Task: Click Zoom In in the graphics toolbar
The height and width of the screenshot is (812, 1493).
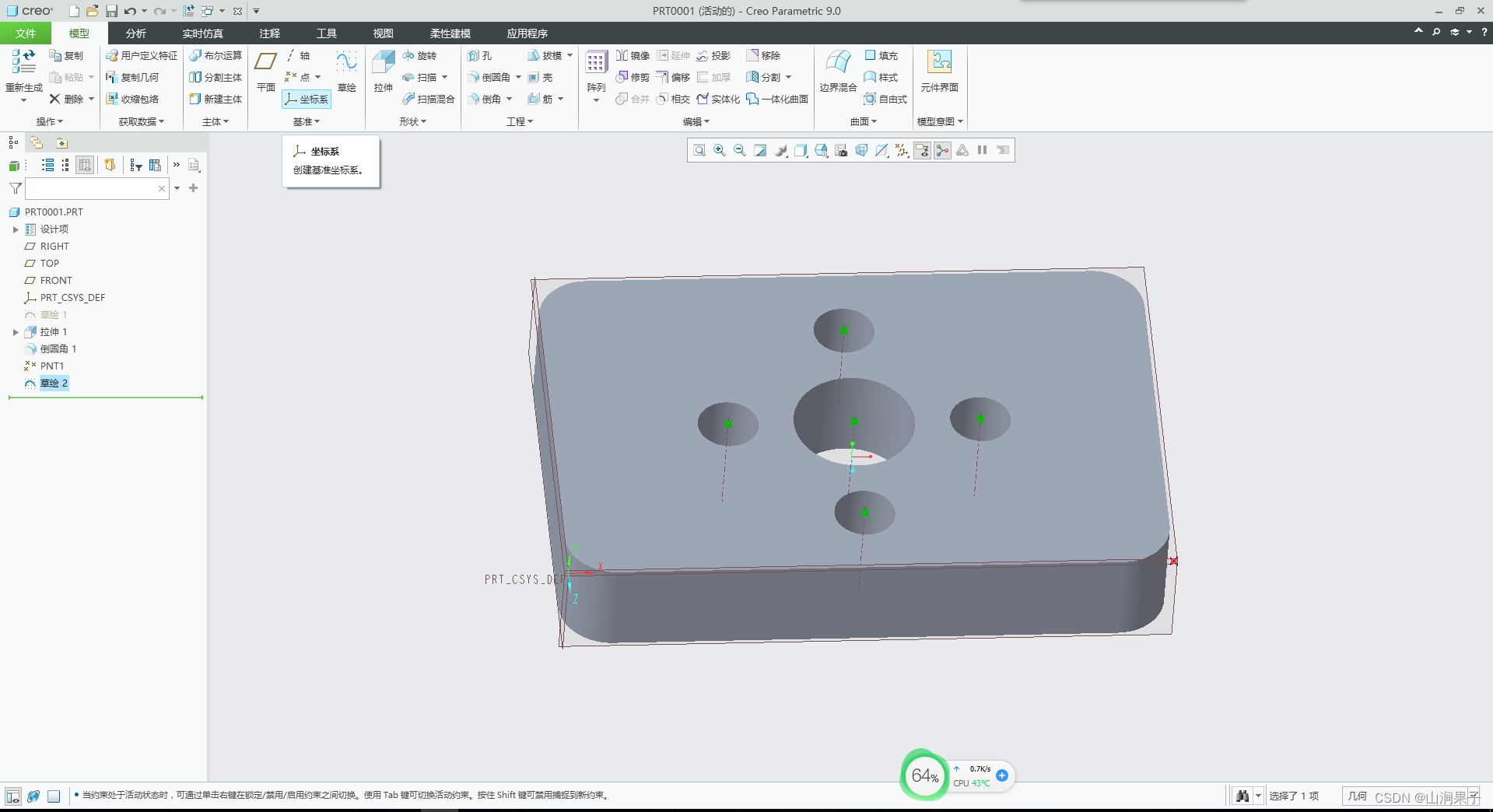Action: pos(720,150)
